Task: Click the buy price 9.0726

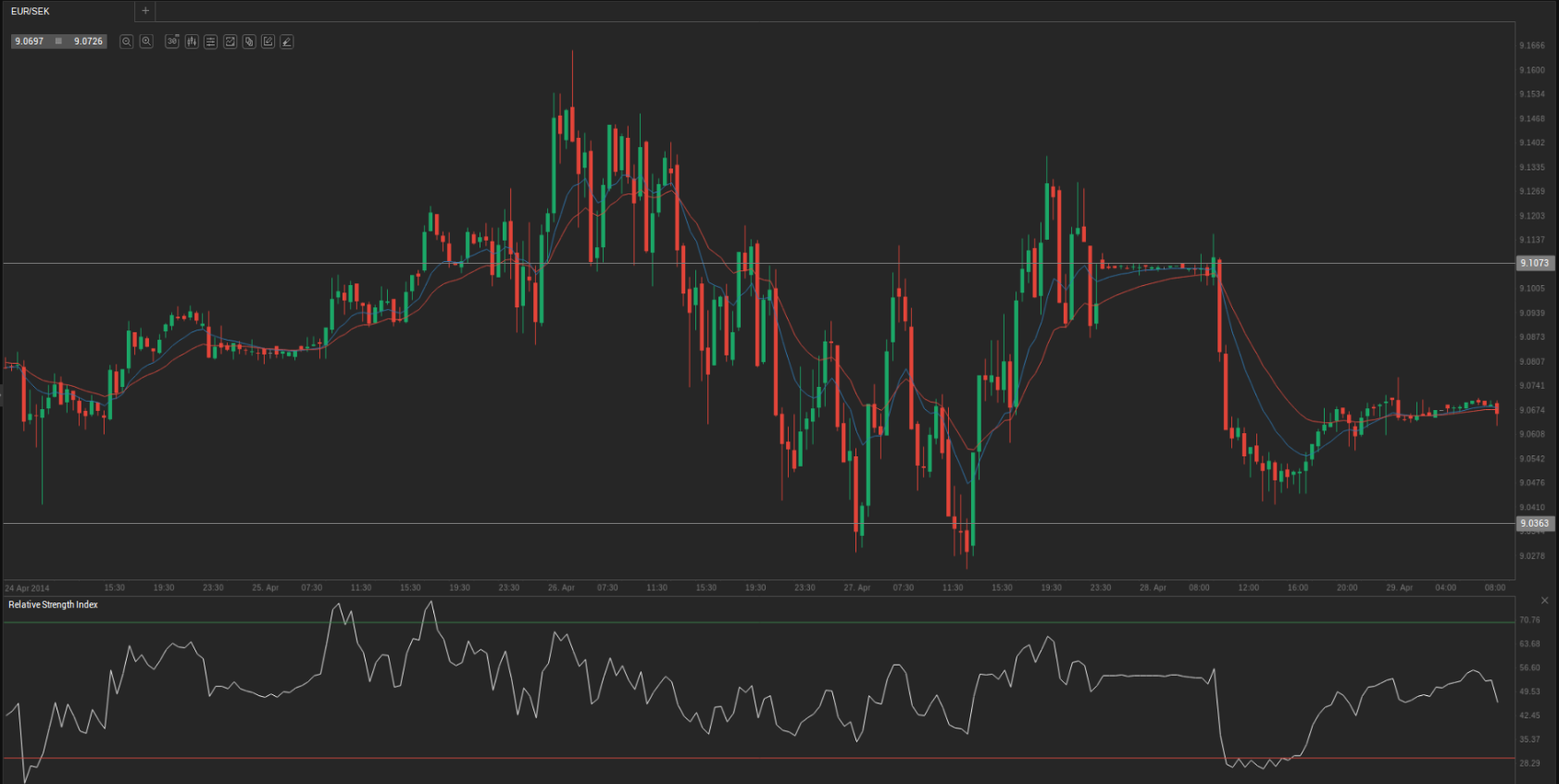Action: tap(88, 42)
